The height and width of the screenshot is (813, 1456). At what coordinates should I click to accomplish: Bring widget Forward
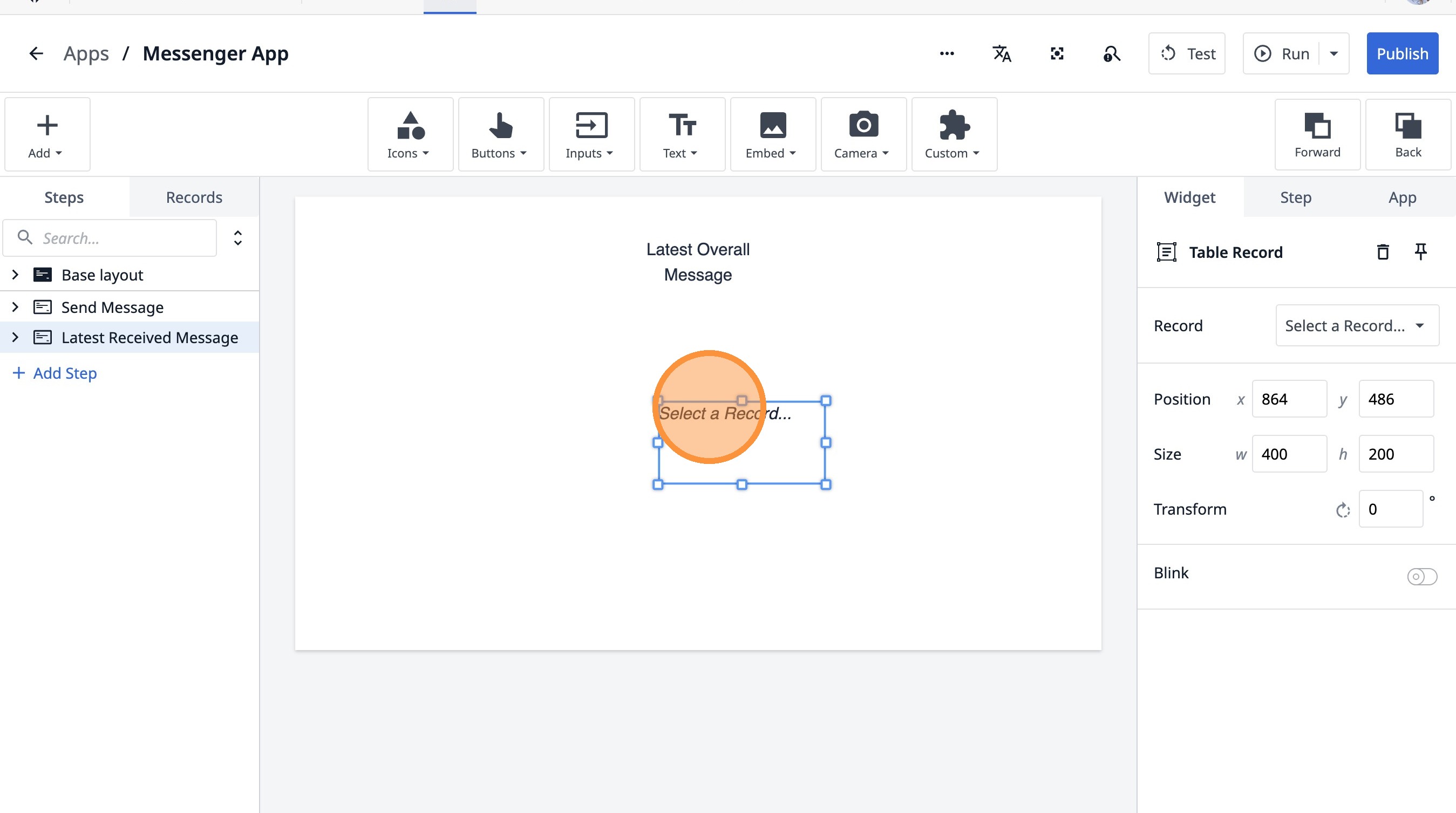1317,134
